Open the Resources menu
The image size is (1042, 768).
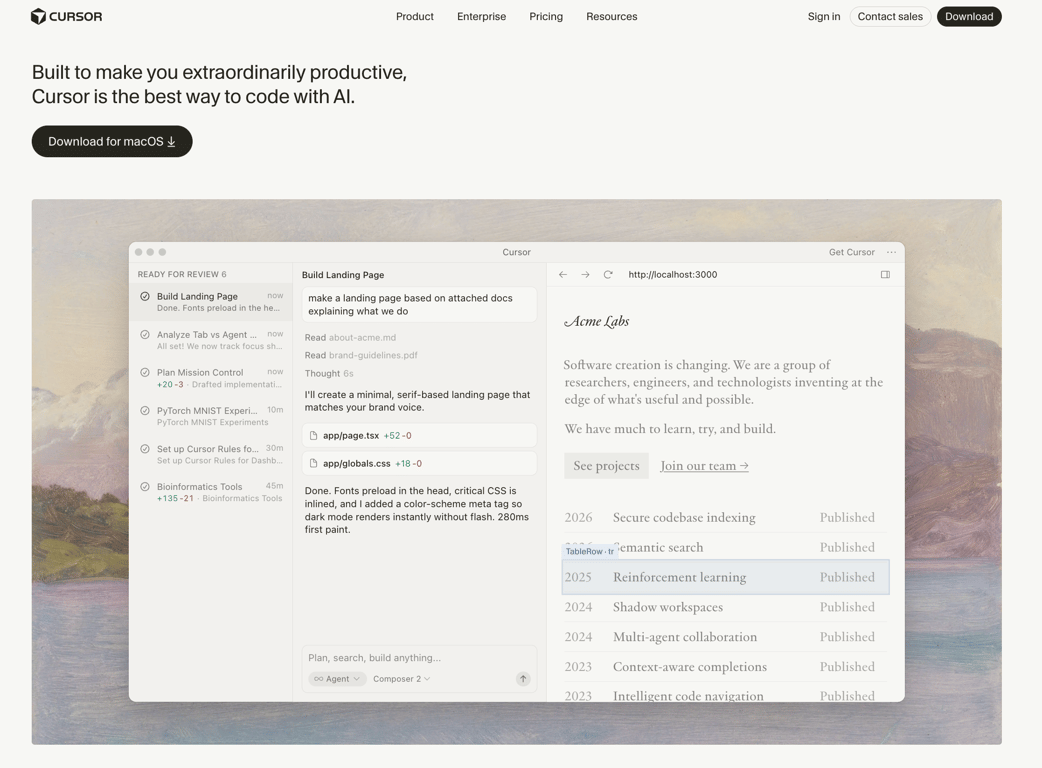coord(611,16)
